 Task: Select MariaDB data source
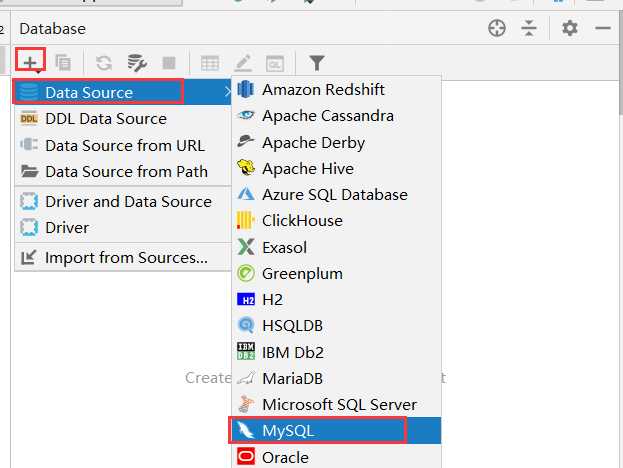click(x=337, y=379)
